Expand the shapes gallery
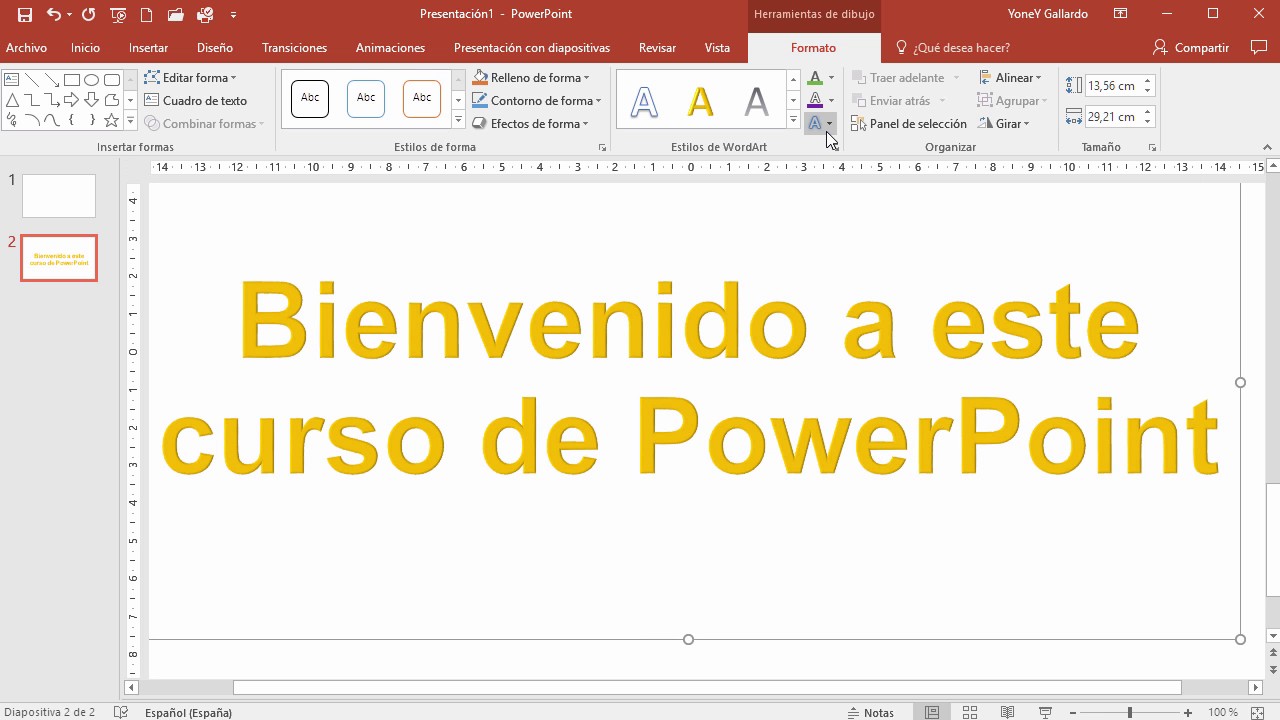1280x720 pixels. pyautogui.click(x=130, y=121)
